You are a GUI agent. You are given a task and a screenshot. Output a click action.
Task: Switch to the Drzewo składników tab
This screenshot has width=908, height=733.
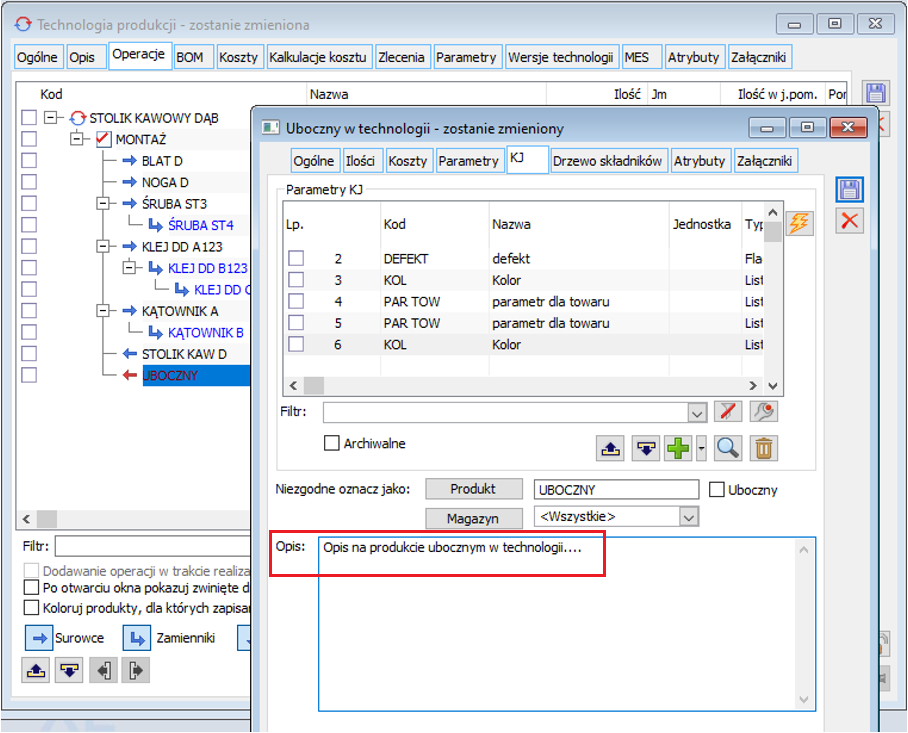607,161
